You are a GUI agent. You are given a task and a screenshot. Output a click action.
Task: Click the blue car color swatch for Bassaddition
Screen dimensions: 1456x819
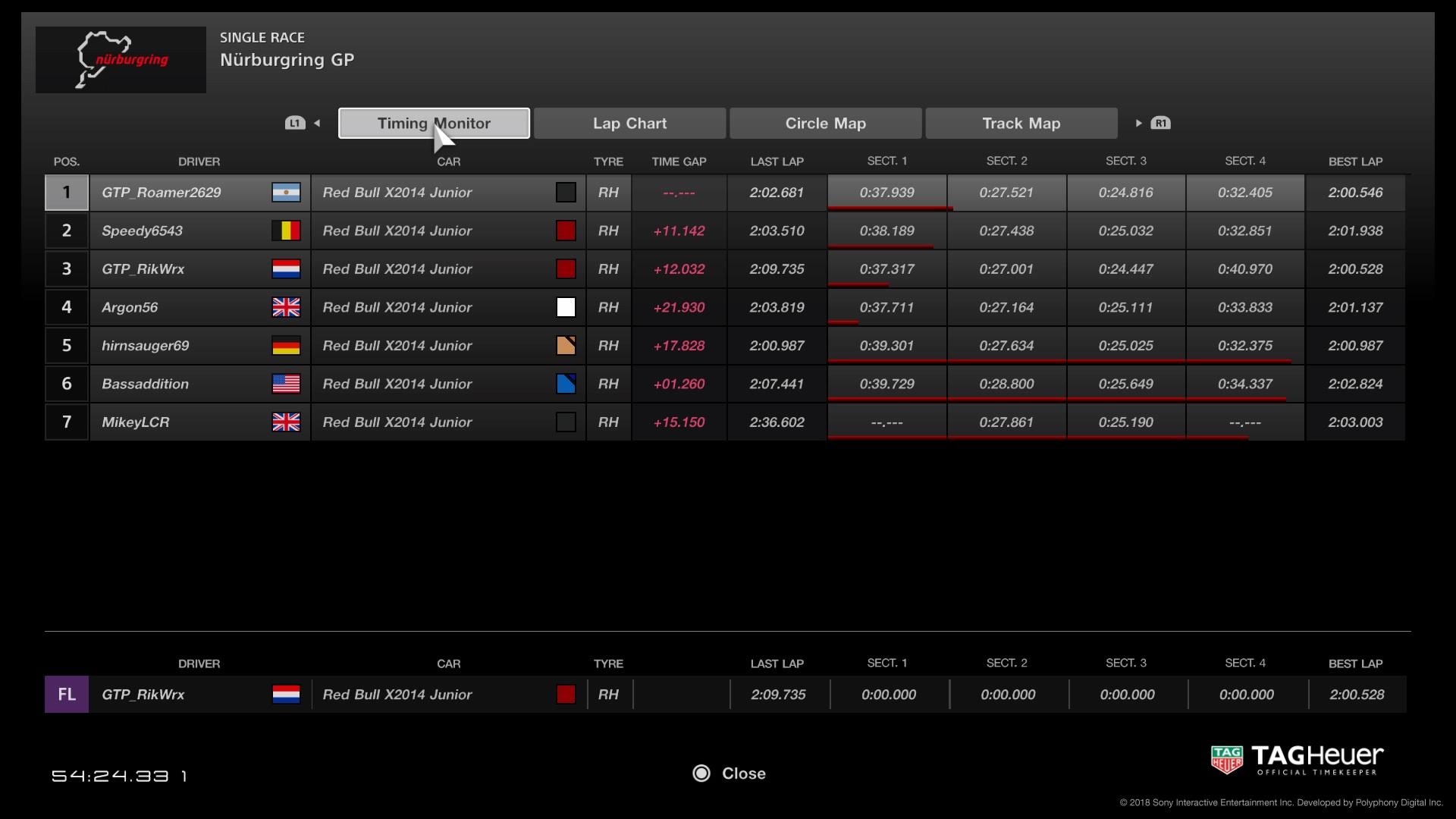pos(566,384)
